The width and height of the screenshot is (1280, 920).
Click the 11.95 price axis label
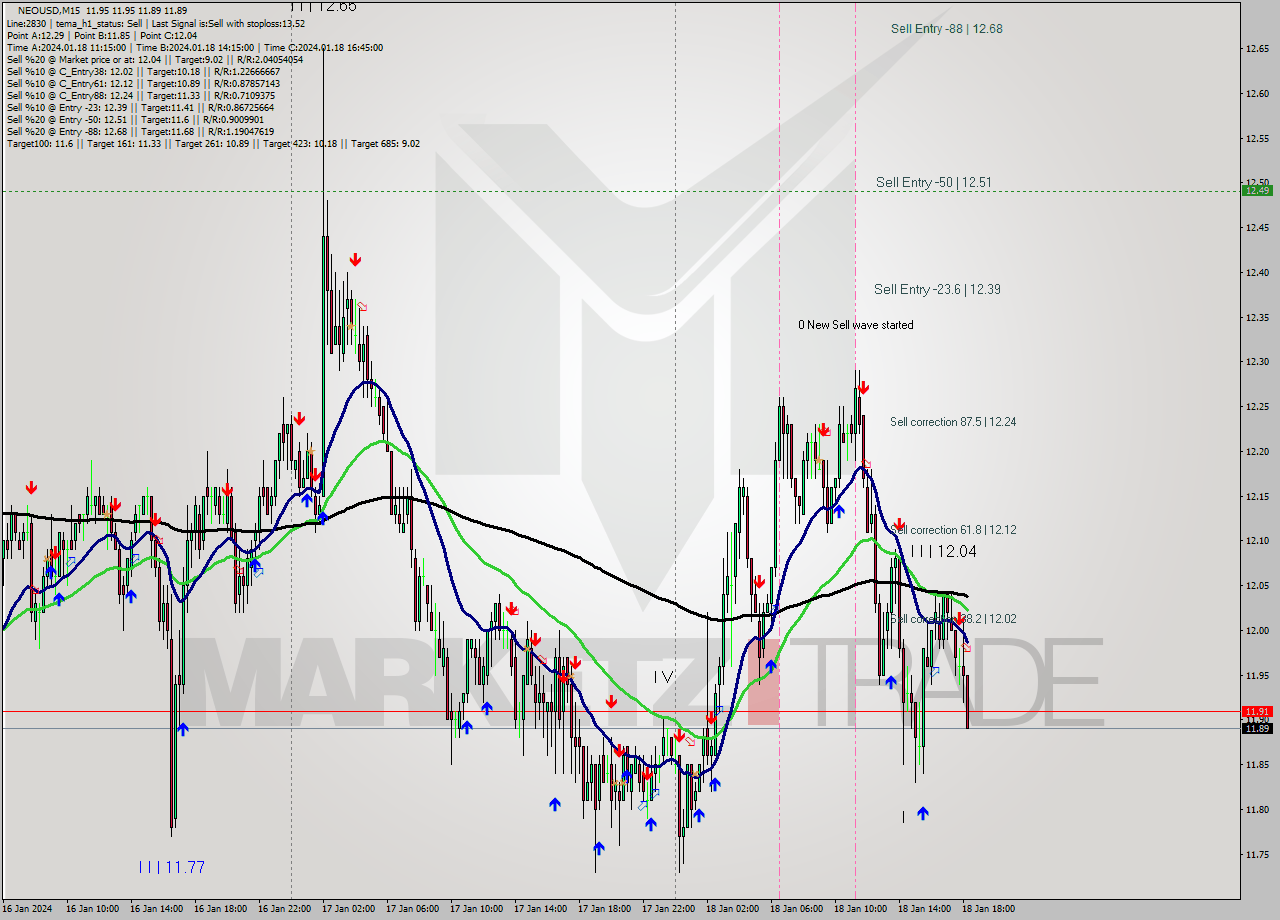(x=1256, y=676)
